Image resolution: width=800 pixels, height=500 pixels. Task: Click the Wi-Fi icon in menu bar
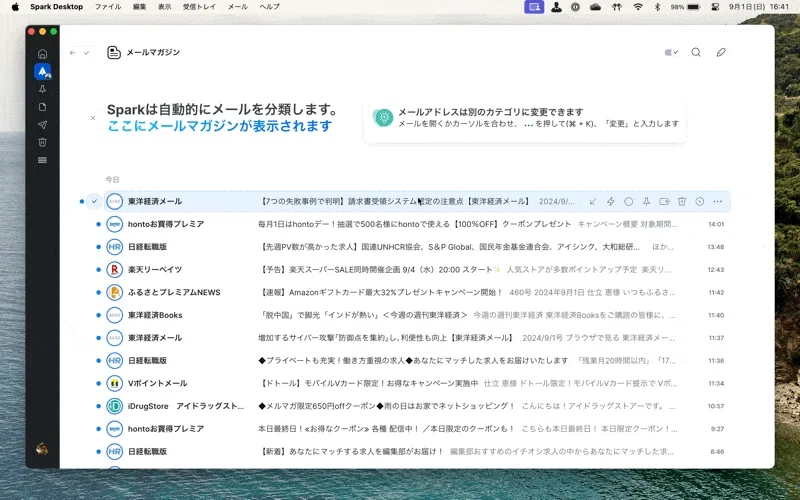coord(638,7)
